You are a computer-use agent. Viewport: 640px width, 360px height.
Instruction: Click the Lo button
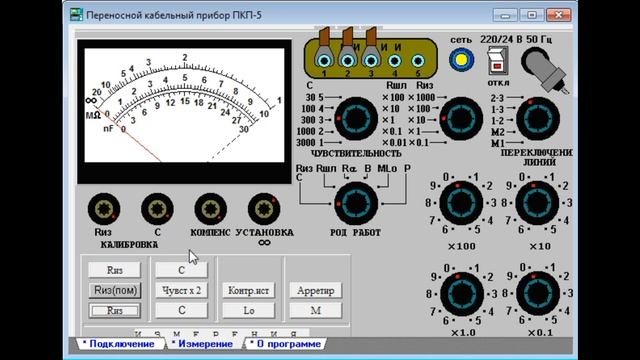tap(249, 310)
